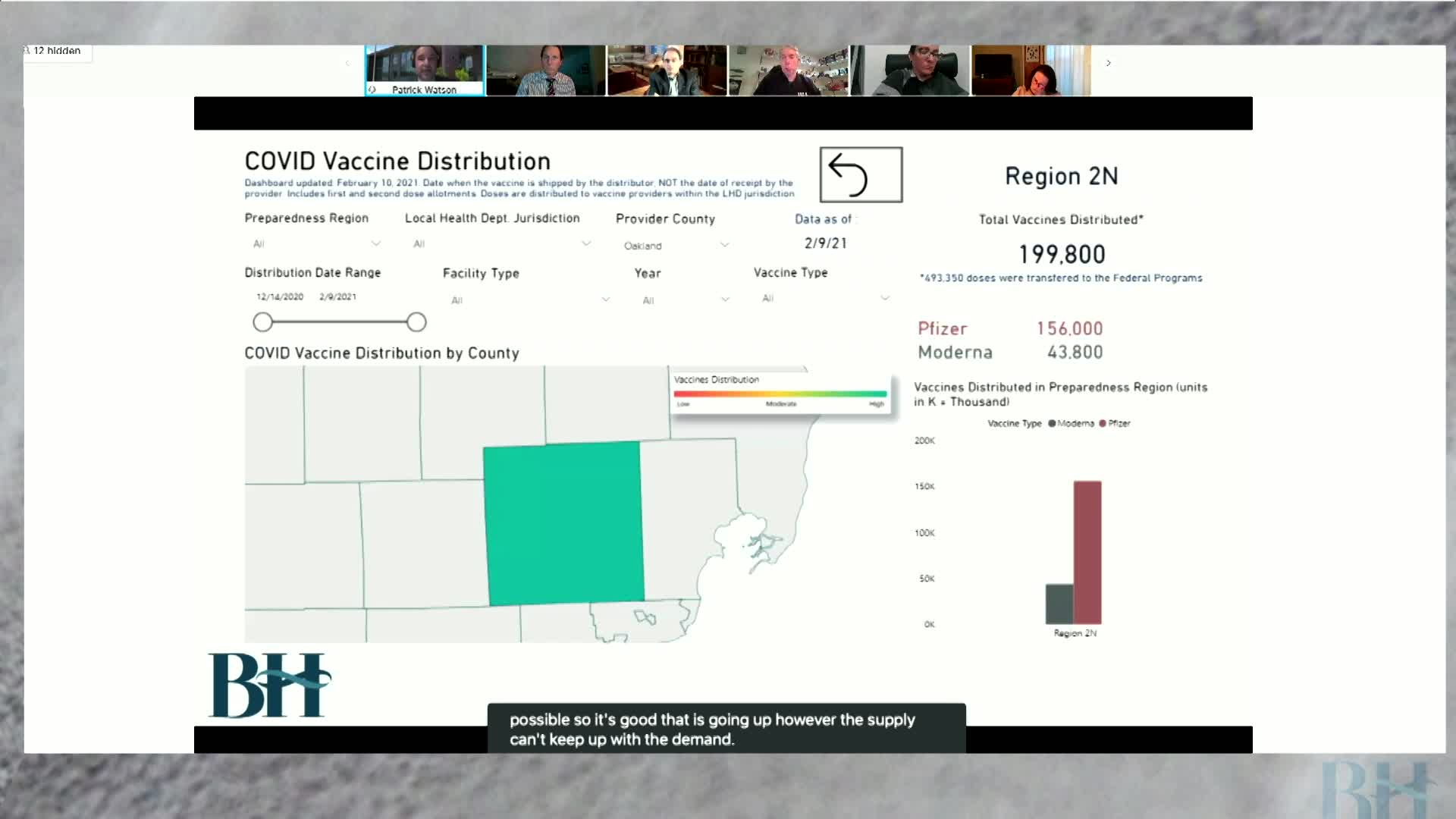Click the start date field 12/14/2020

pos(280,297)
